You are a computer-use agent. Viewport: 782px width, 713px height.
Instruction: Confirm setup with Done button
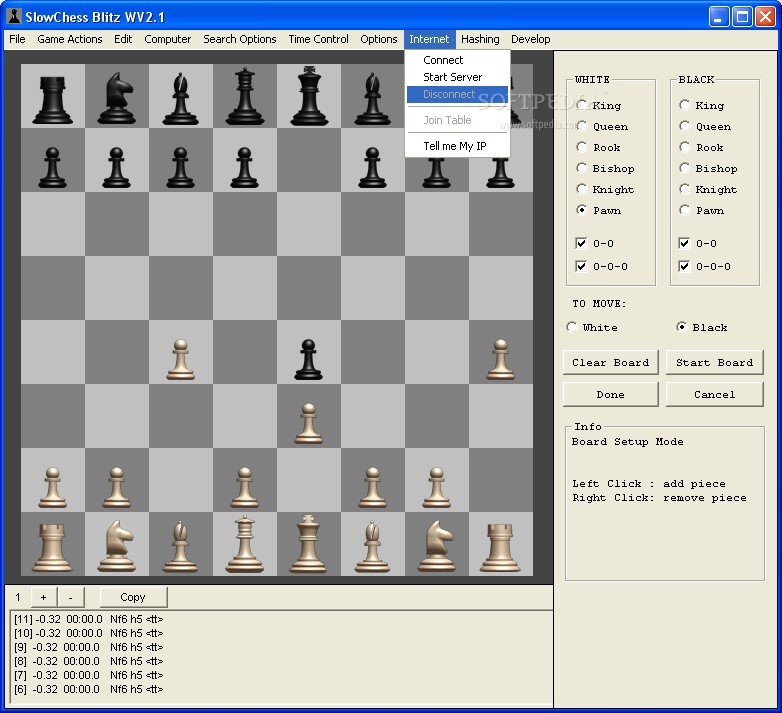(610, 394)
